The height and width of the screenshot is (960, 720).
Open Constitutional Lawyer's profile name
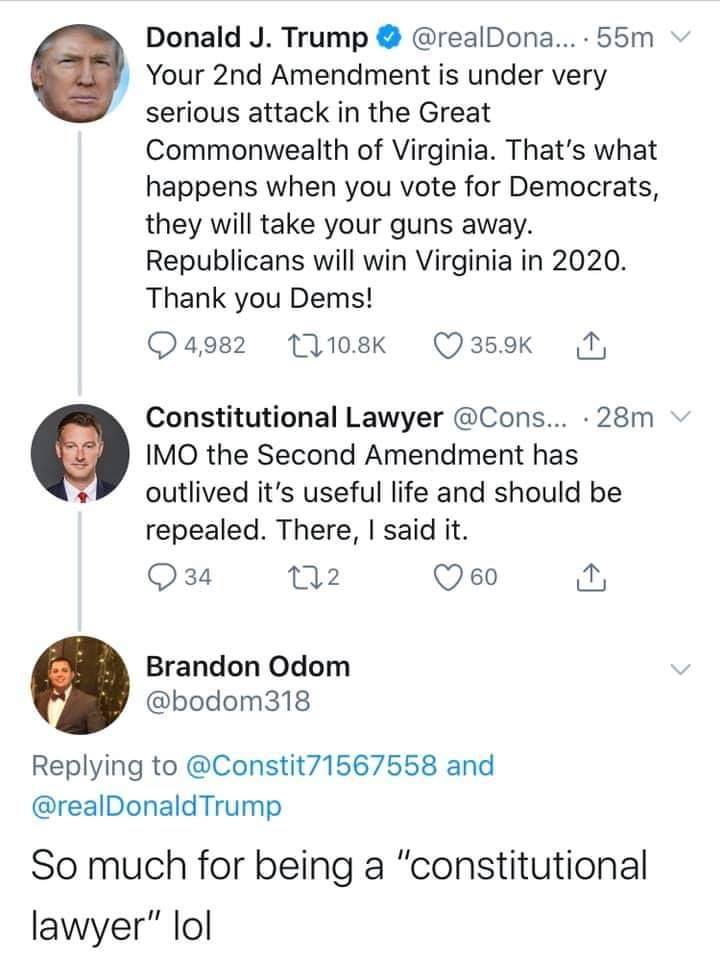pos(294,418)
